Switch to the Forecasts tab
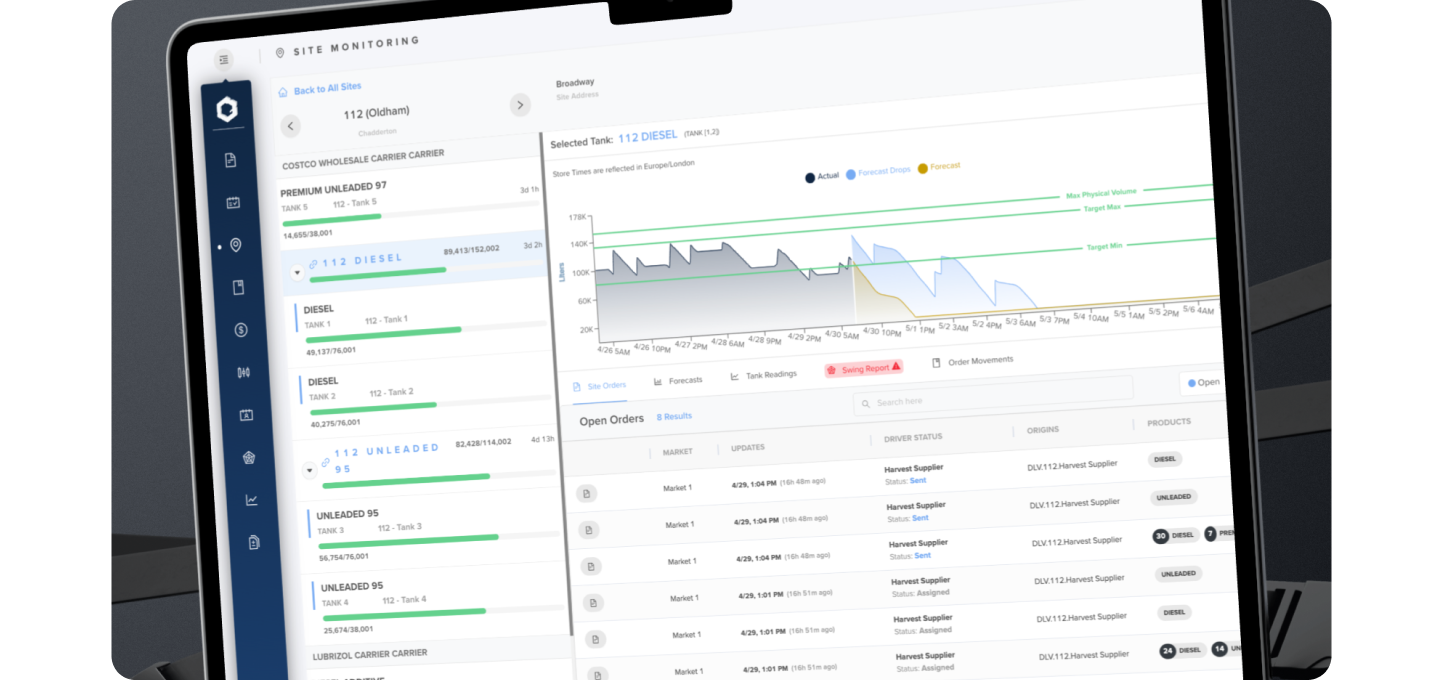The height and width of the screenshot is (680, 1444). [678, 381]
